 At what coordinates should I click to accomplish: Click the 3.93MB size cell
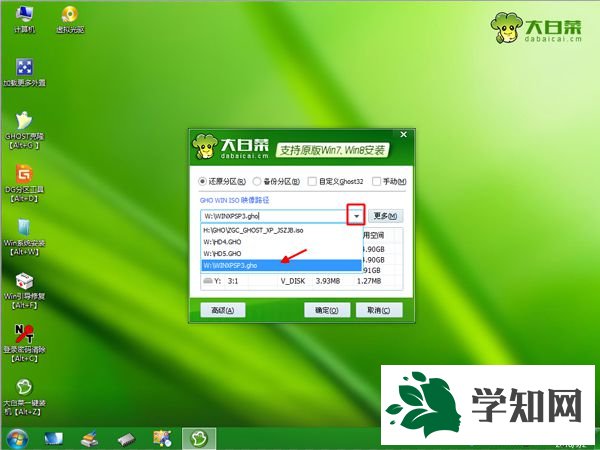pyautogui.click(x=328, y=281)
